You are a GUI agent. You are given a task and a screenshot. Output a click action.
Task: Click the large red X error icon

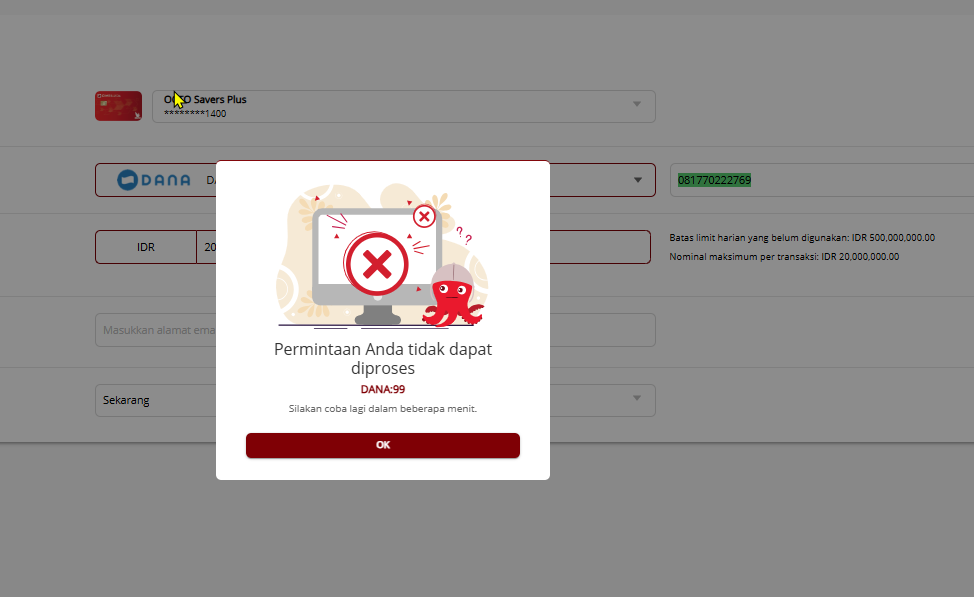(376, 264)
